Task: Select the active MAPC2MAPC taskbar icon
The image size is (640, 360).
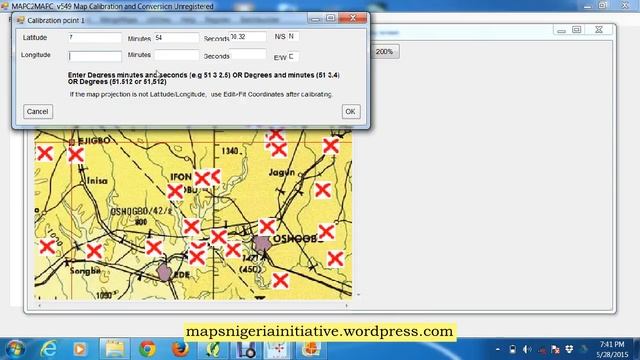Action: (278, 349)
